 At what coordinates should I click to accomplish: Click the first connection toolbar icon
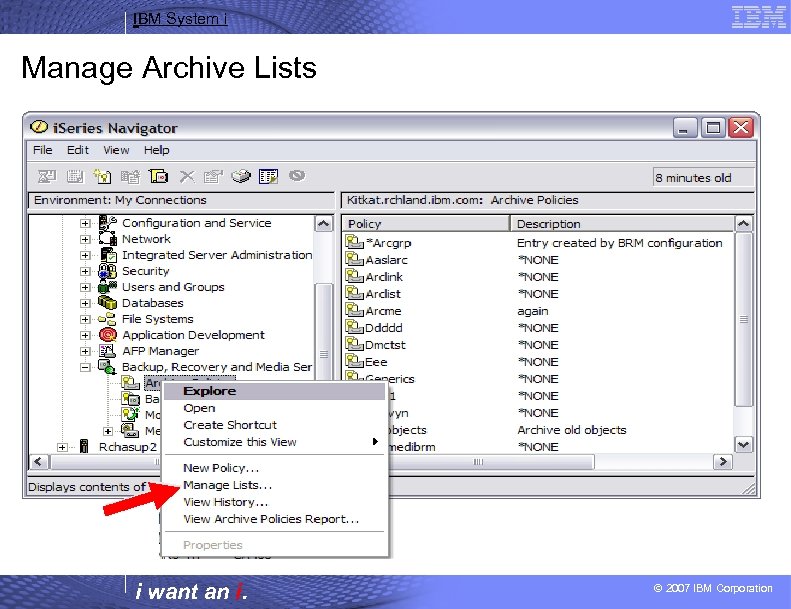(47, 176)
